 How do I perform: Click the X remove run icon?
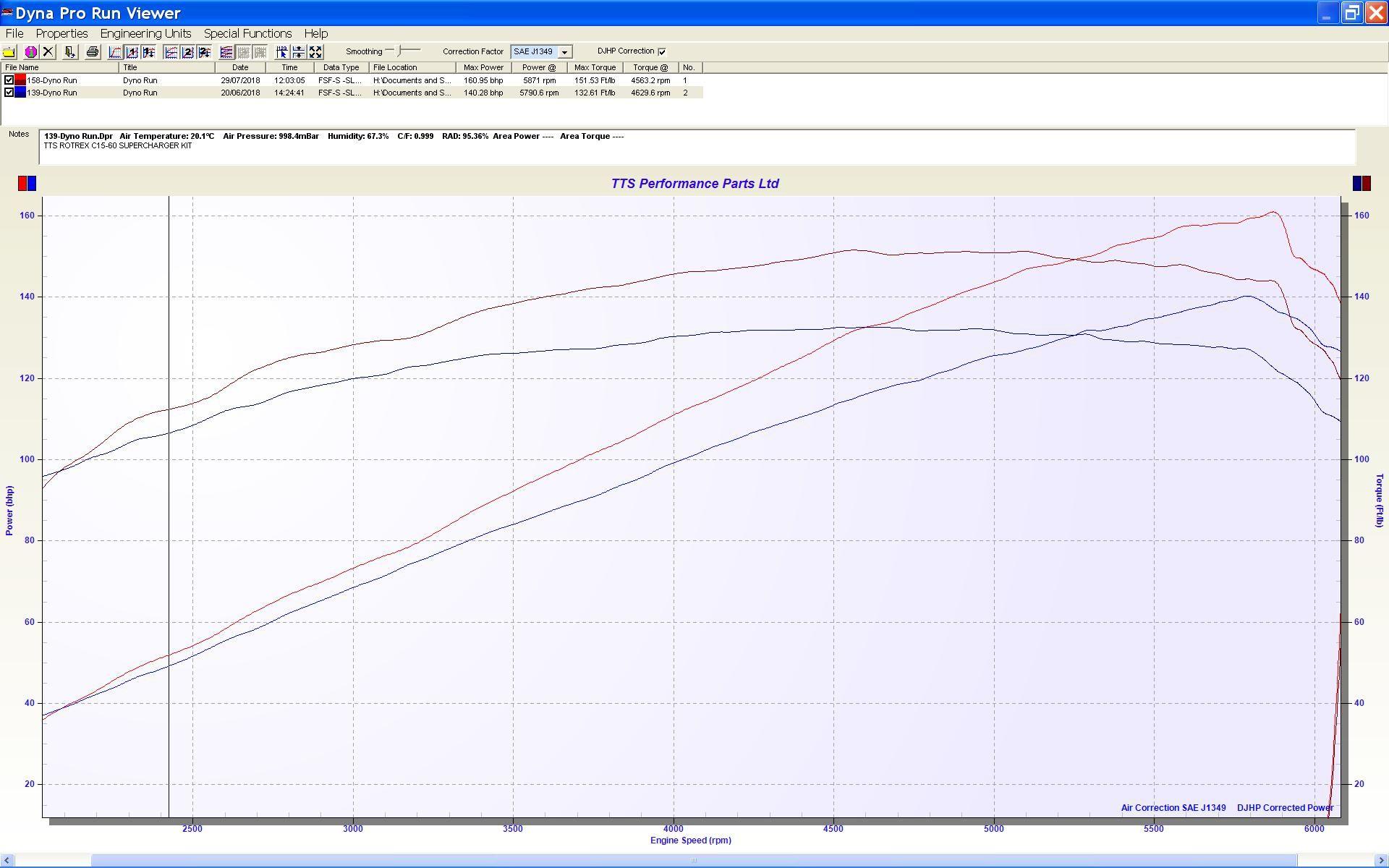coord(48,52)
